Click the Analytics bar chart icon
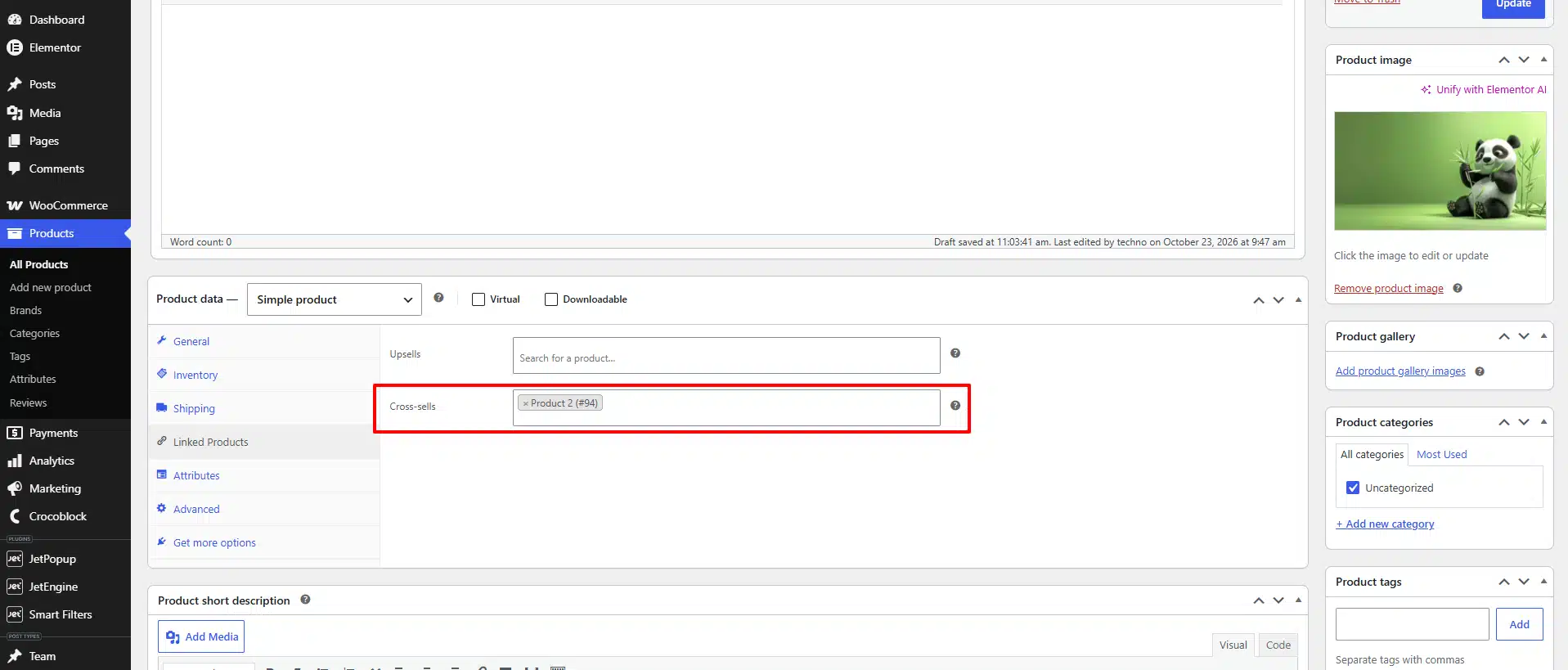Viewport: 1568px width, 670px height. coord(15,461)
